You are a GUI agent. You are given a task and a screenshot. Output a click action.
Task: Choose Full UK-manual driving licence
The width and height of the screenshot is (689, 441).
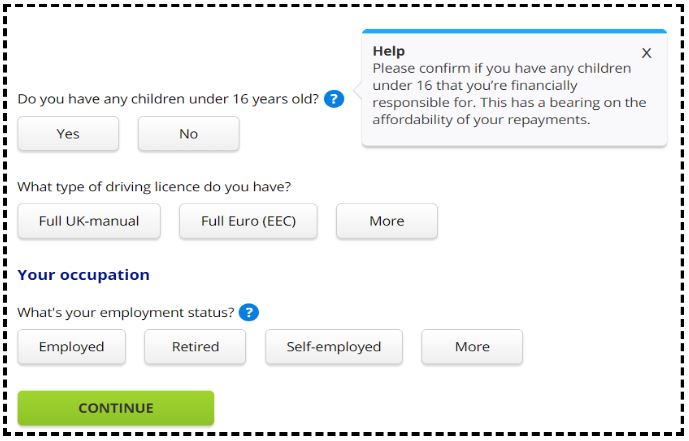click(x=89, y=221)
